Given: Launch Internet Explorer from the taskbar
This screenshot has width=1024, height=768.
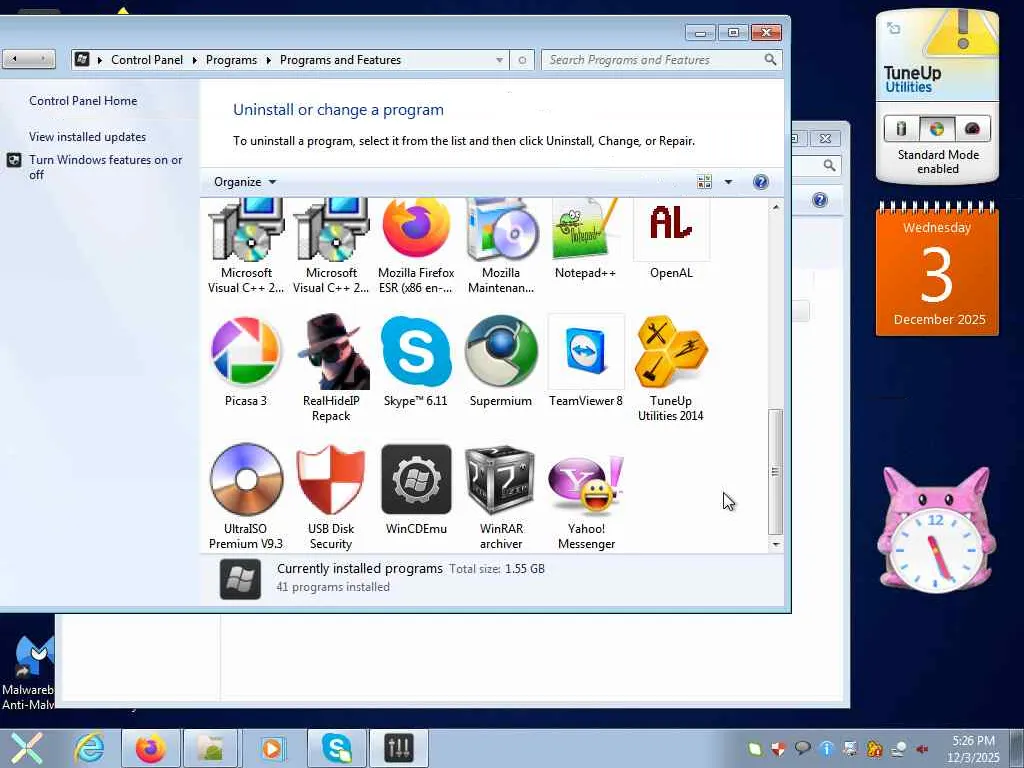Looking at the screenshot, I should (x=89, y=748).
